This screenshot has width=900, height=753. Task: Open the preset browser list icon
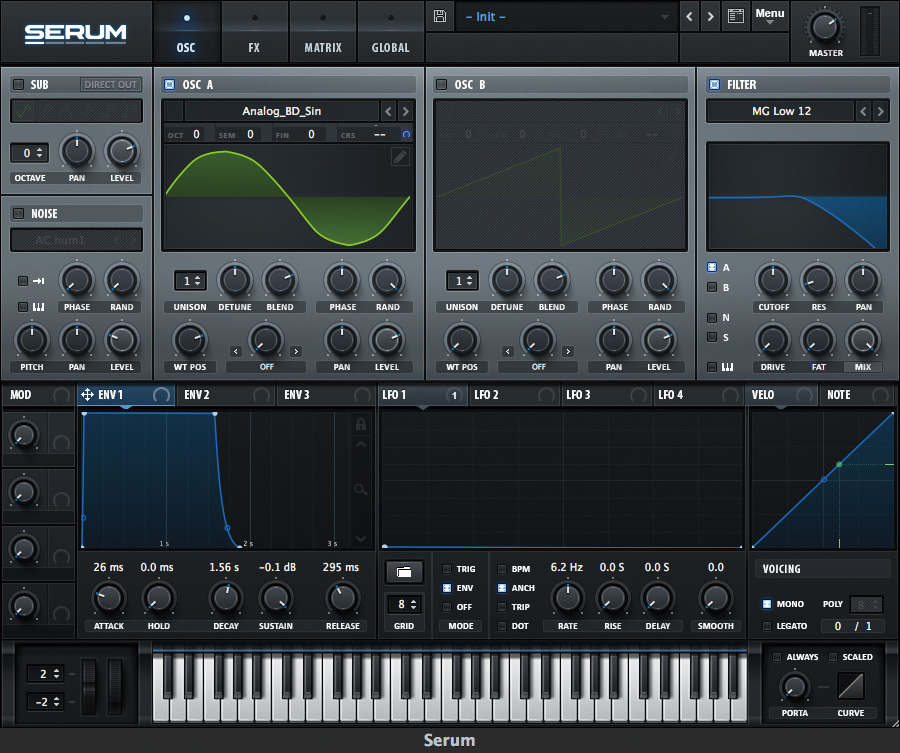[736, 16]
